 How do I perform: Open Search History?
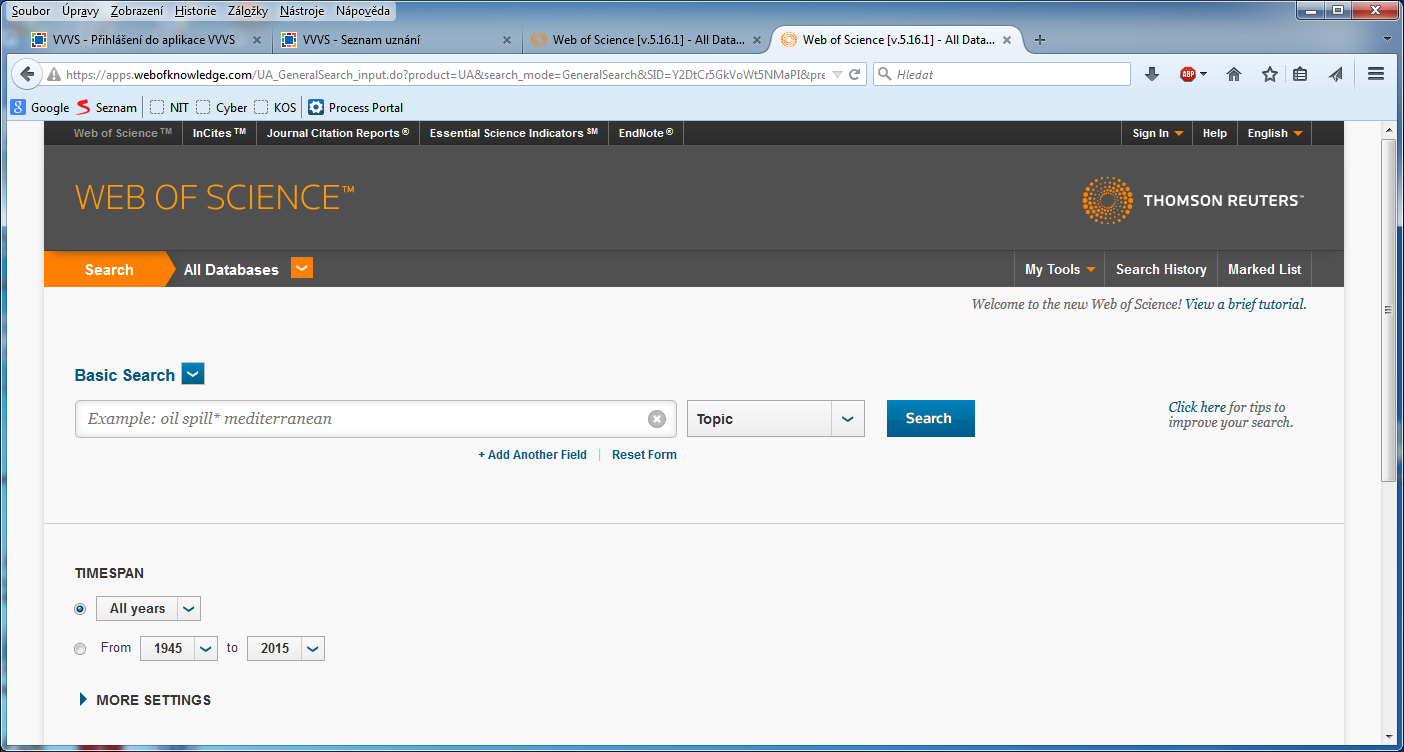1161,269
